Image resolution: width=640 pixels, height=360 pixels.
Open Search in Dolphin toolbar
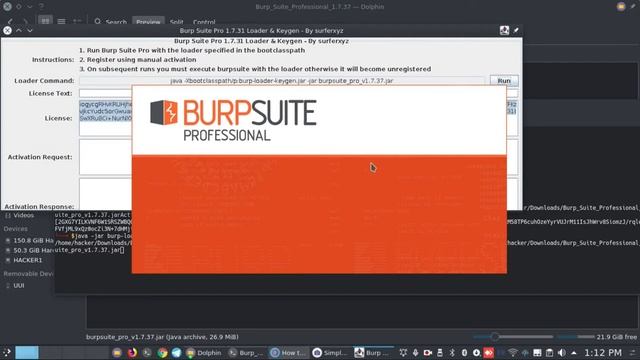(111, 22)
